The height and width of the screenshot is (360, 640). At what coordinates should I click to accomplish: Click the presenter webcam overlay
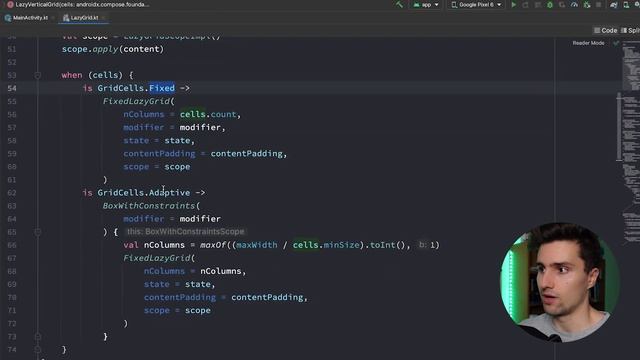click(x=560, y=282)
